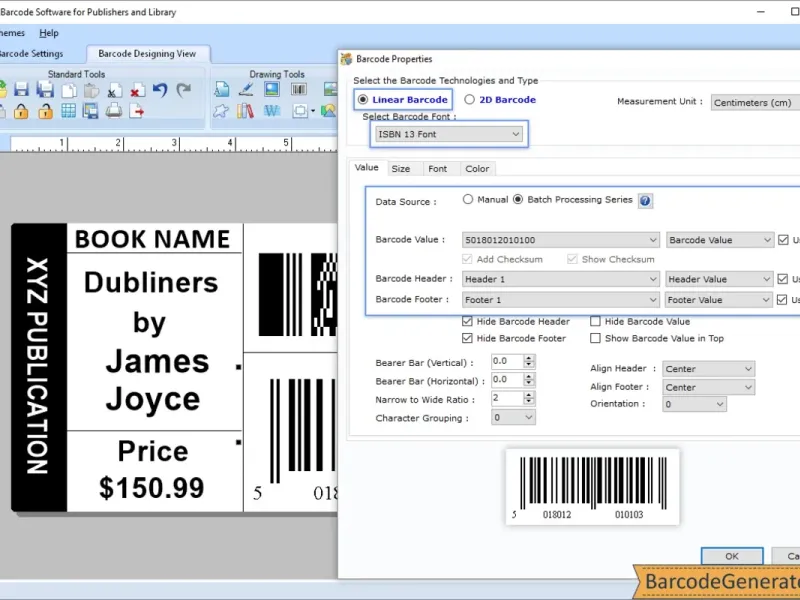The width and height of the screenshot is (800, 600).
Task: Click the Print icon
Action: (x=114, y=111)
